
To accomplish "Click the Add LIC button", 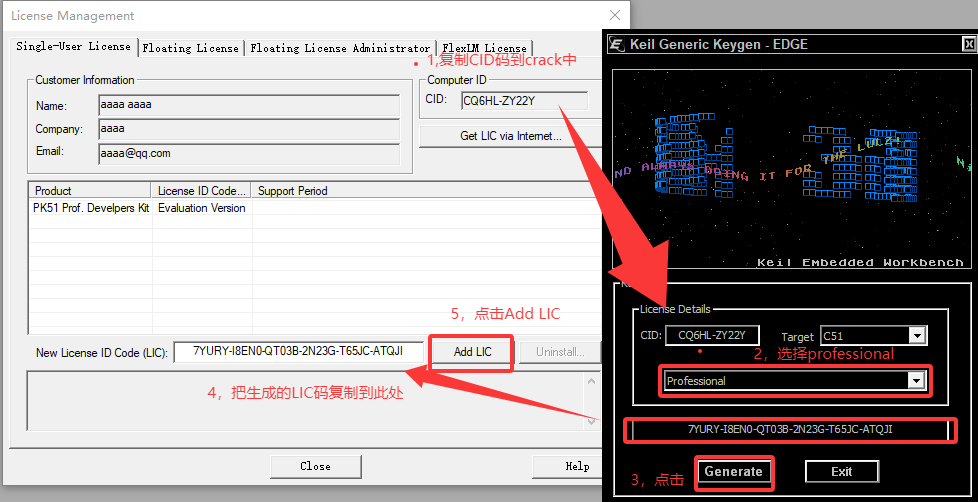I will click(x=472, y=352).
